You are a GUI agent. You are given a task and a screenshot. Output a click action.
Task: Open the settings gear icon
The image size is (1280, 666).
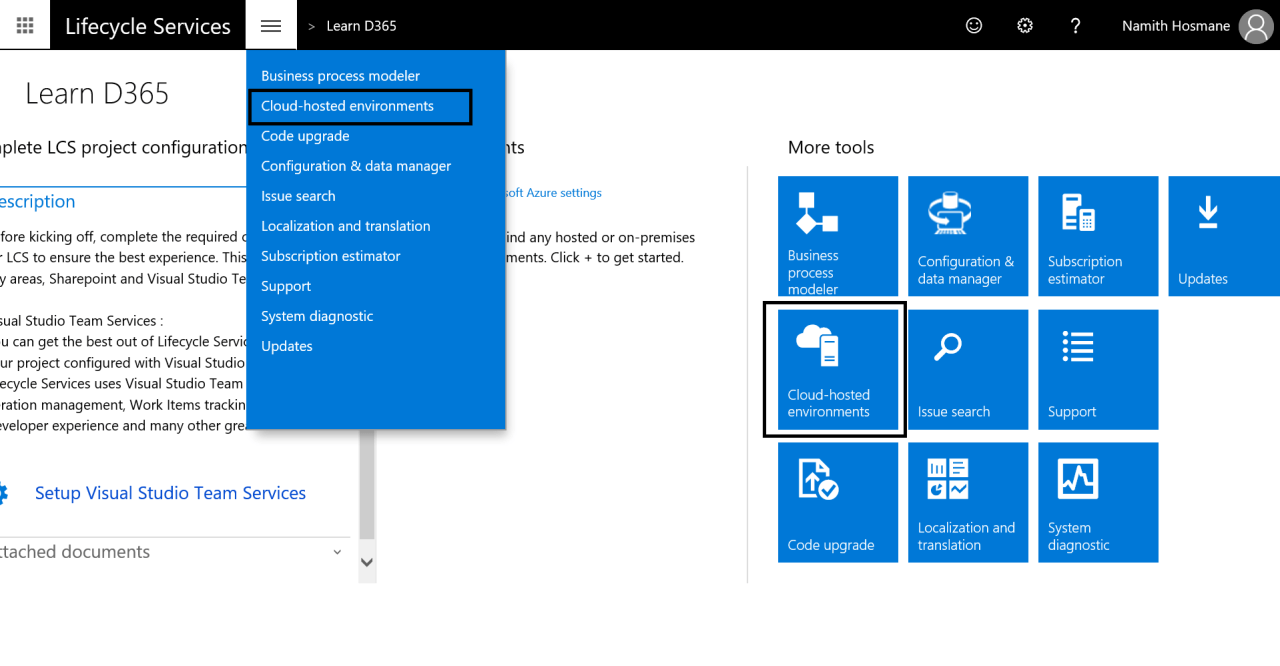1024,25
